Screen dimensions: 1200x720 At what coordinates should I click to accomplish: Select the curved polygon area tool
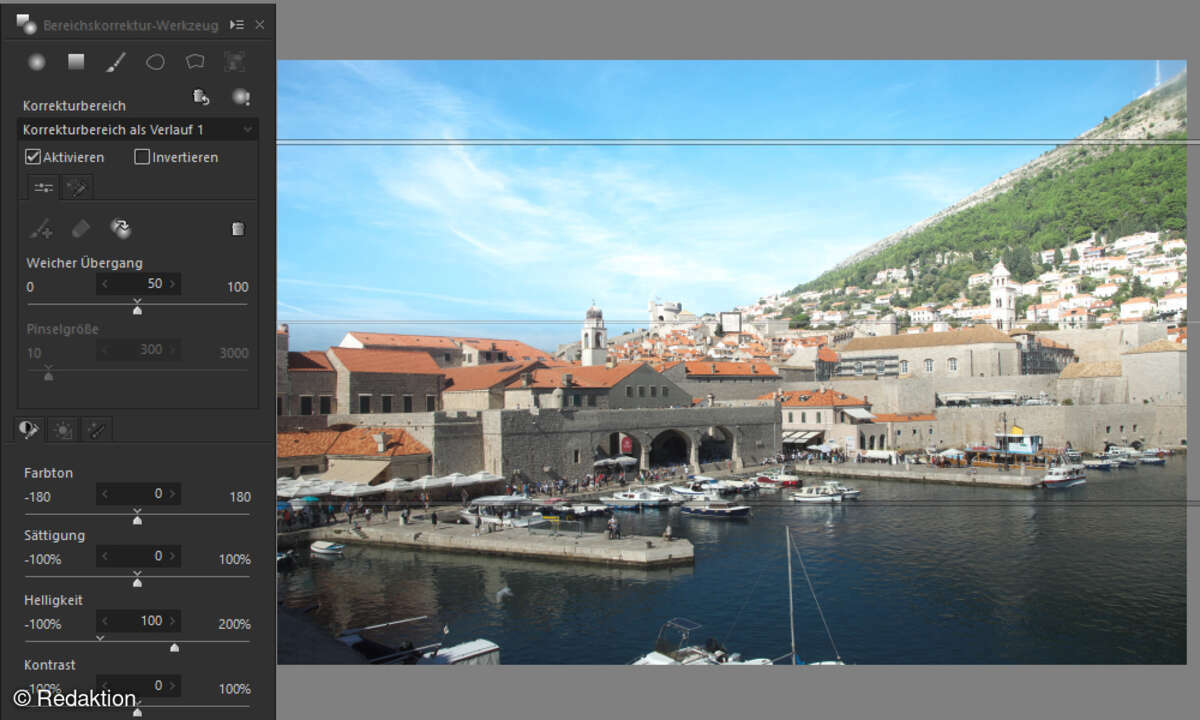coord(195,62)
